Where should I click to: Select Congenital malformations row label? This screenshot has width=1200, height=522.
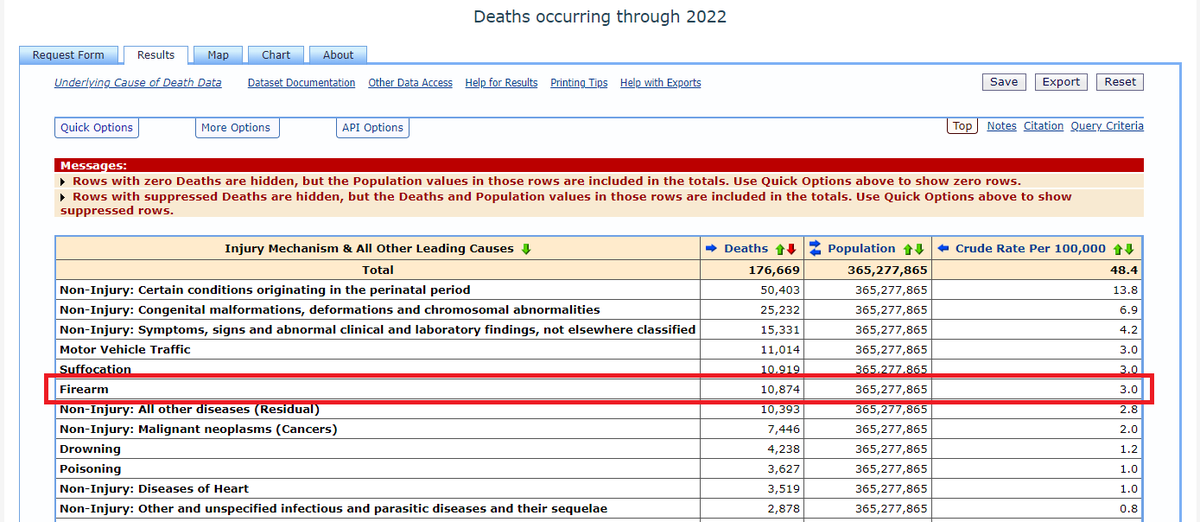click(330, 310)
